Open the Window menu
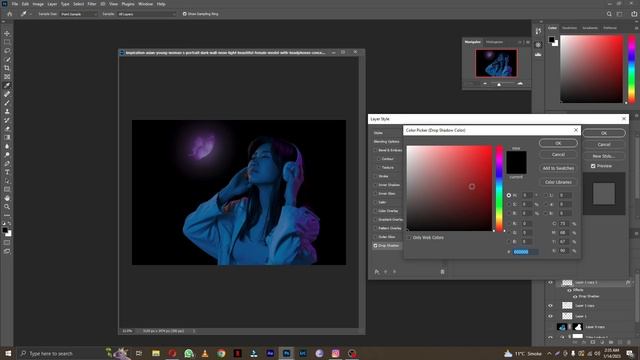The width and height of the screenshot is (640, 360). click(x=145, y=4)
